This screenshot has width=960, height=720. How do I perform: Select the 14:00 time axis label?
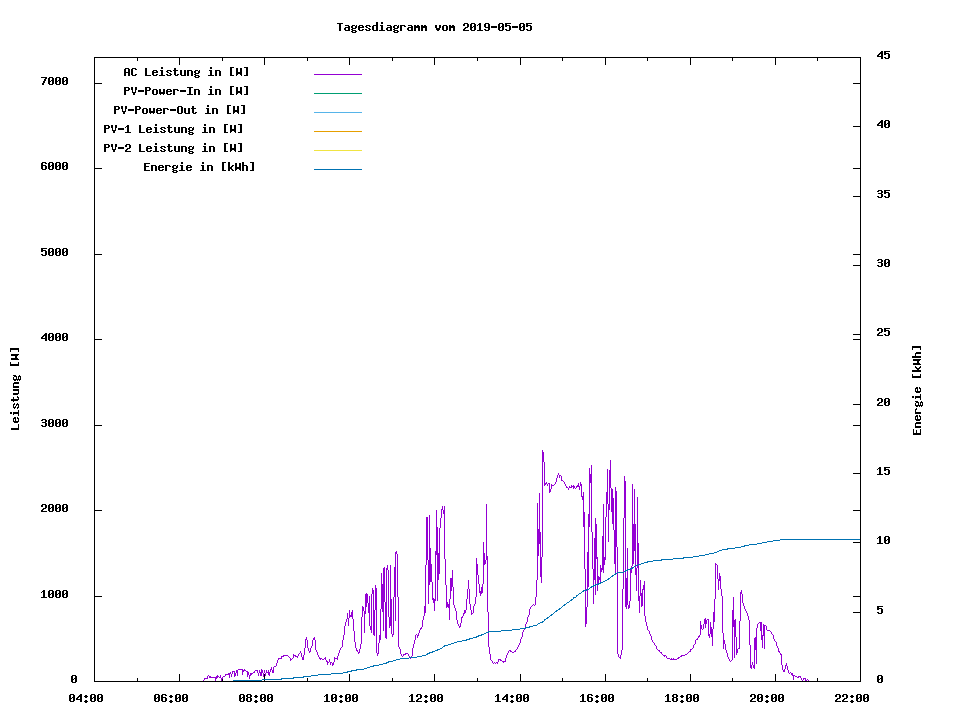[x=511, y=698]
